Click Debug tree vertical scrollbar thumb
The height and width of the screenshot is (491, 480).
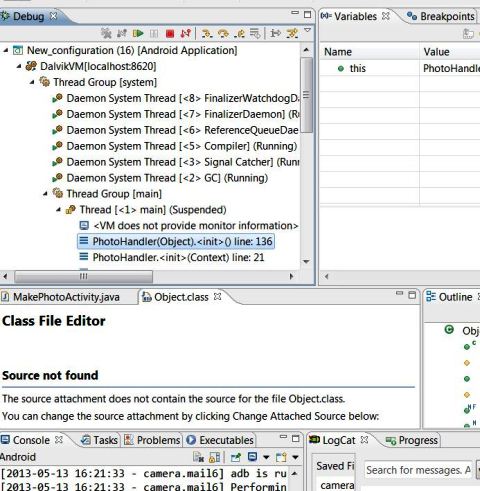pyautogui.click(x=306, y=95)
